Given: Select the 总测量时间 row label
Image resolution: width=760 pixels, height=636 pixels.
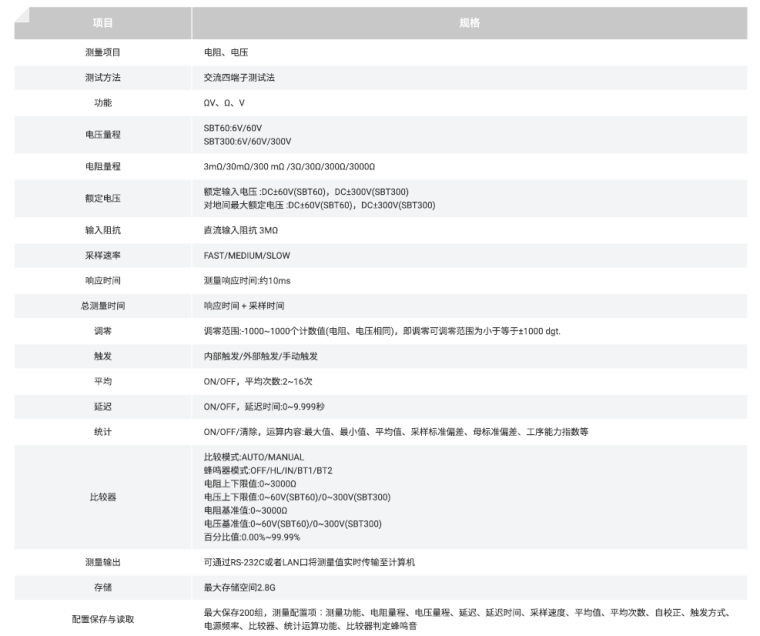Looking at the screenshot, I should [103, 306].
